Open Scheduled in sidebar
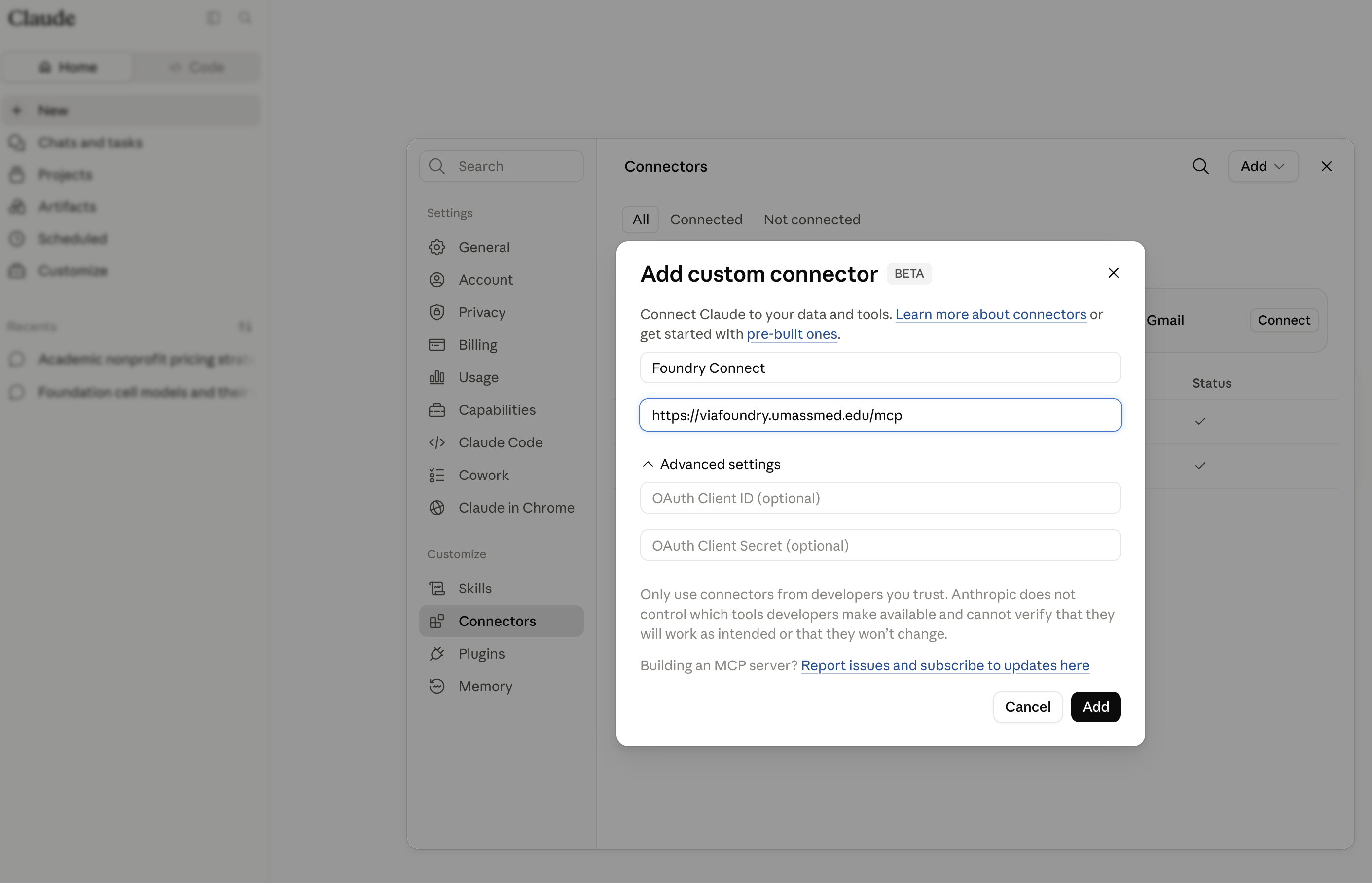 click(131, 239)
